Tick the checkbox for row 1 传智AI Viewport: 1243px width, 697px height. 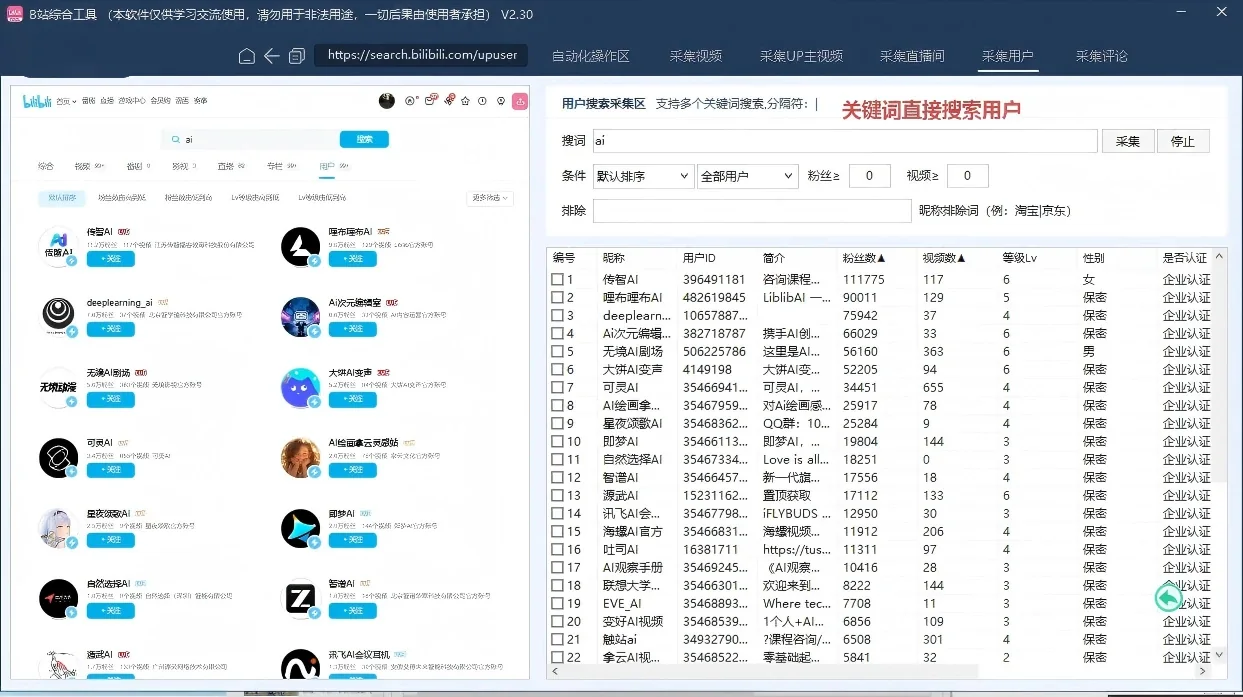(557, 280)
